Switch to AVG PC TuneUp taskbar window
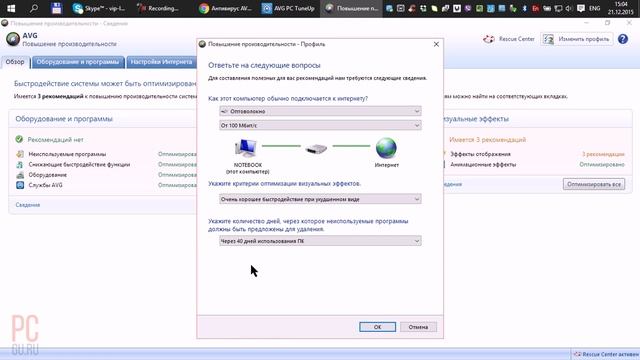Screen dimensions: 640x360 click(288, 8)
